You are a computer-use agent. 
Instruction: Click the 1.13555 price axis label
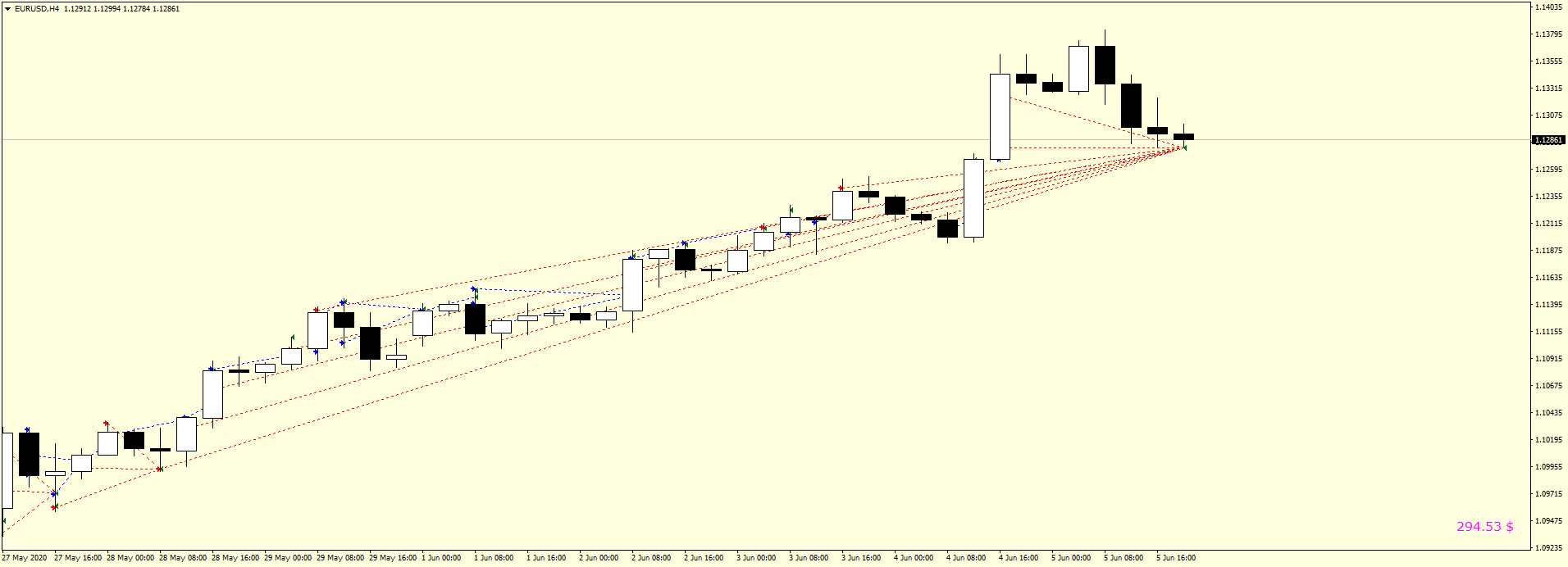tap(1549, 61)
